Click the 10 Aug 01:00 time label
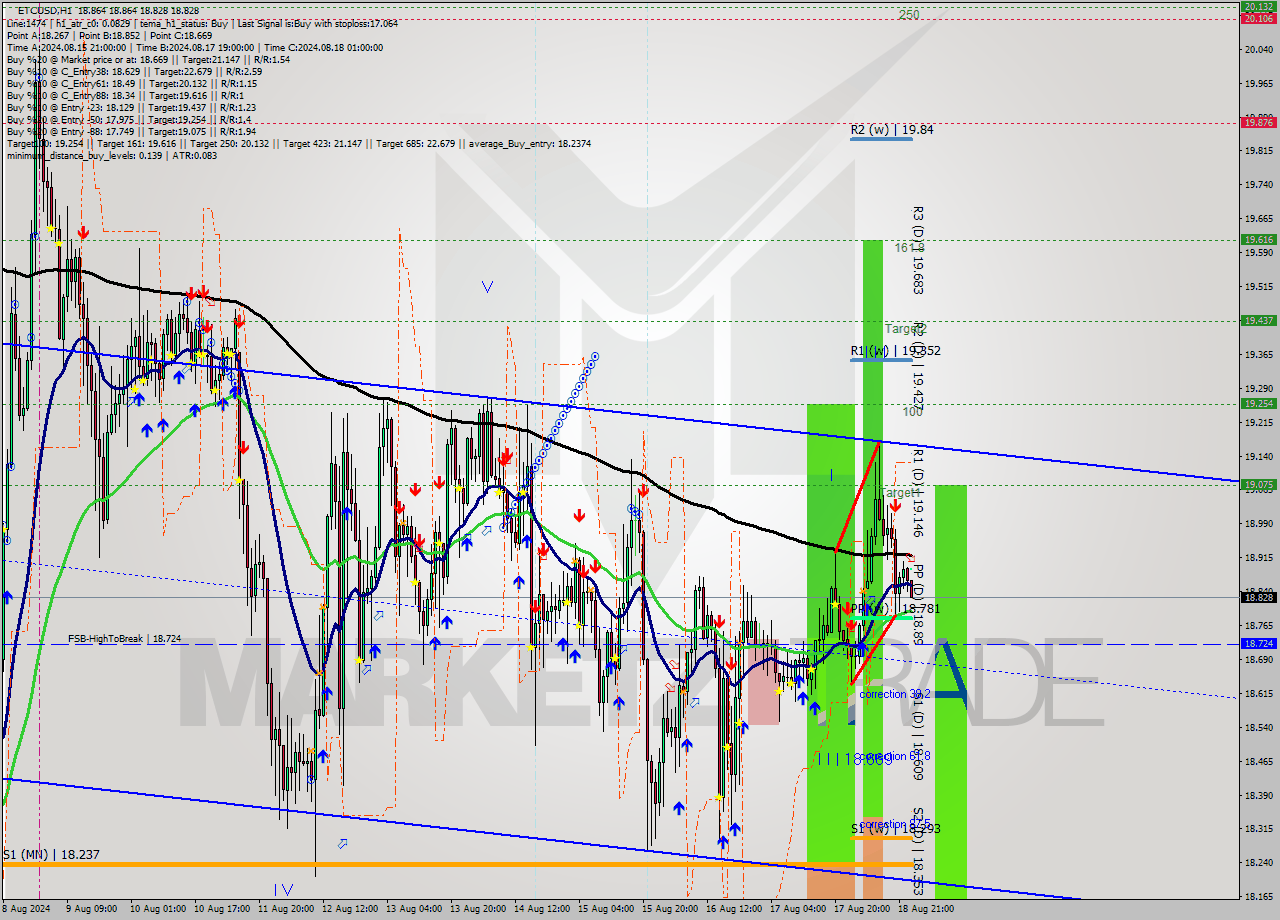 coord(156,910)
